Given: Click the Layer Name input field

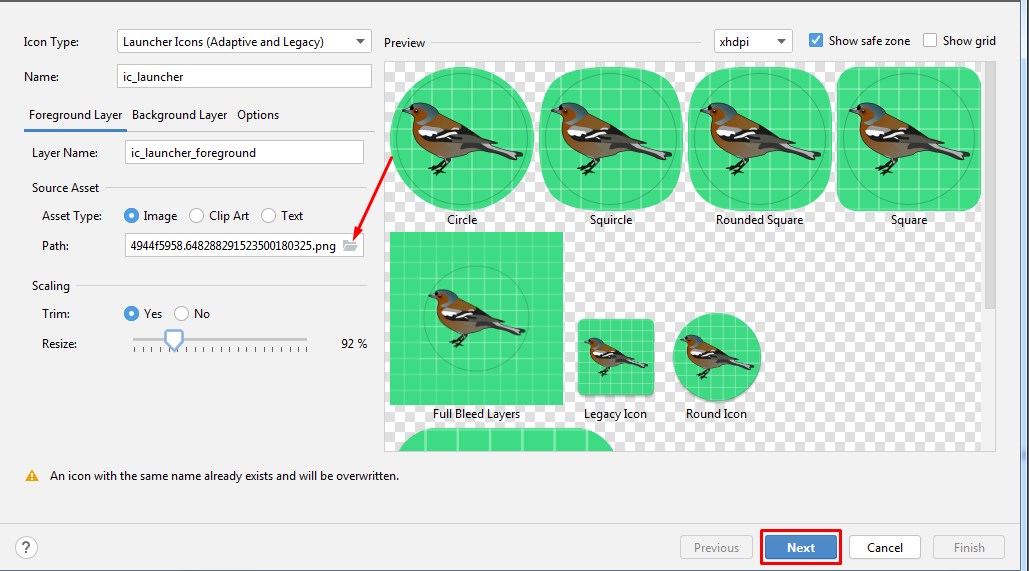Looking at the screenshot, I should (x=244, y=152).
